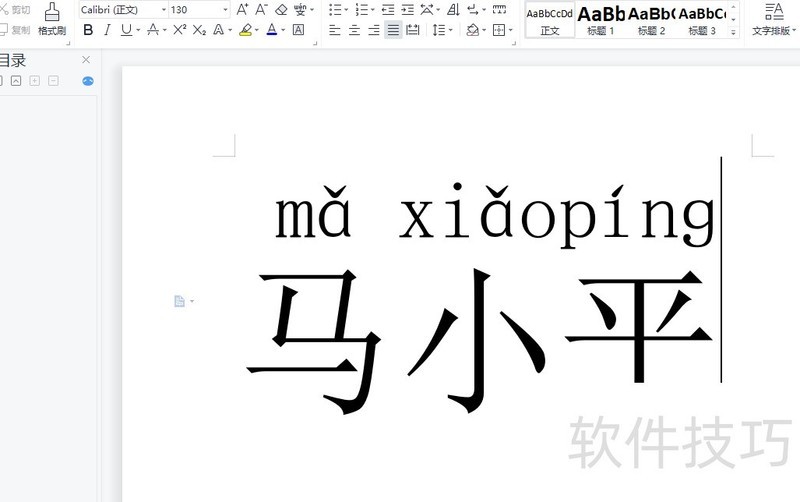
Task: Insert a bulleted list
Action: [335, 10]
